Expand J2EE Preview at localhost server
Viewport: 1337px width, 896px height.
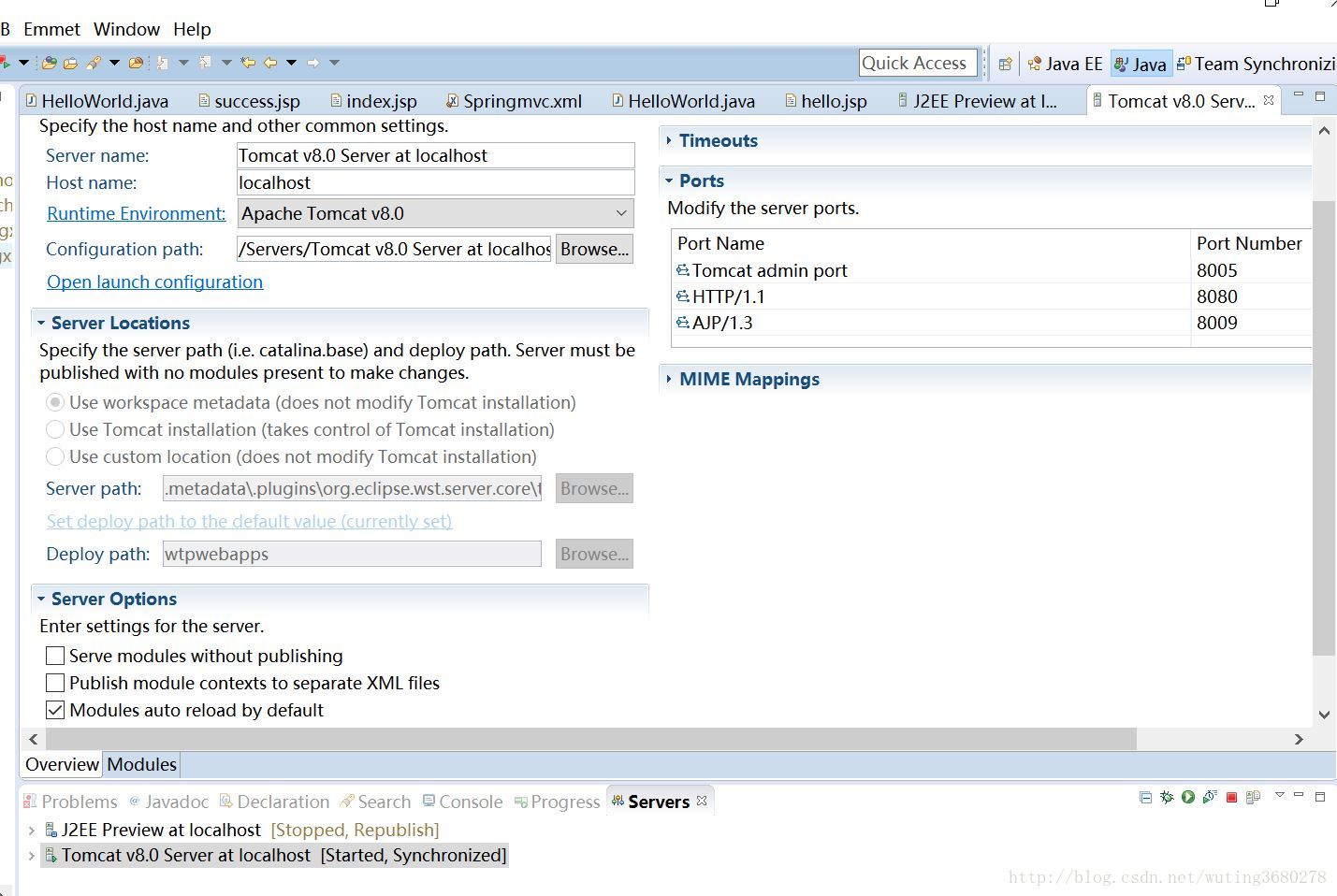click(x=32, y=830)
